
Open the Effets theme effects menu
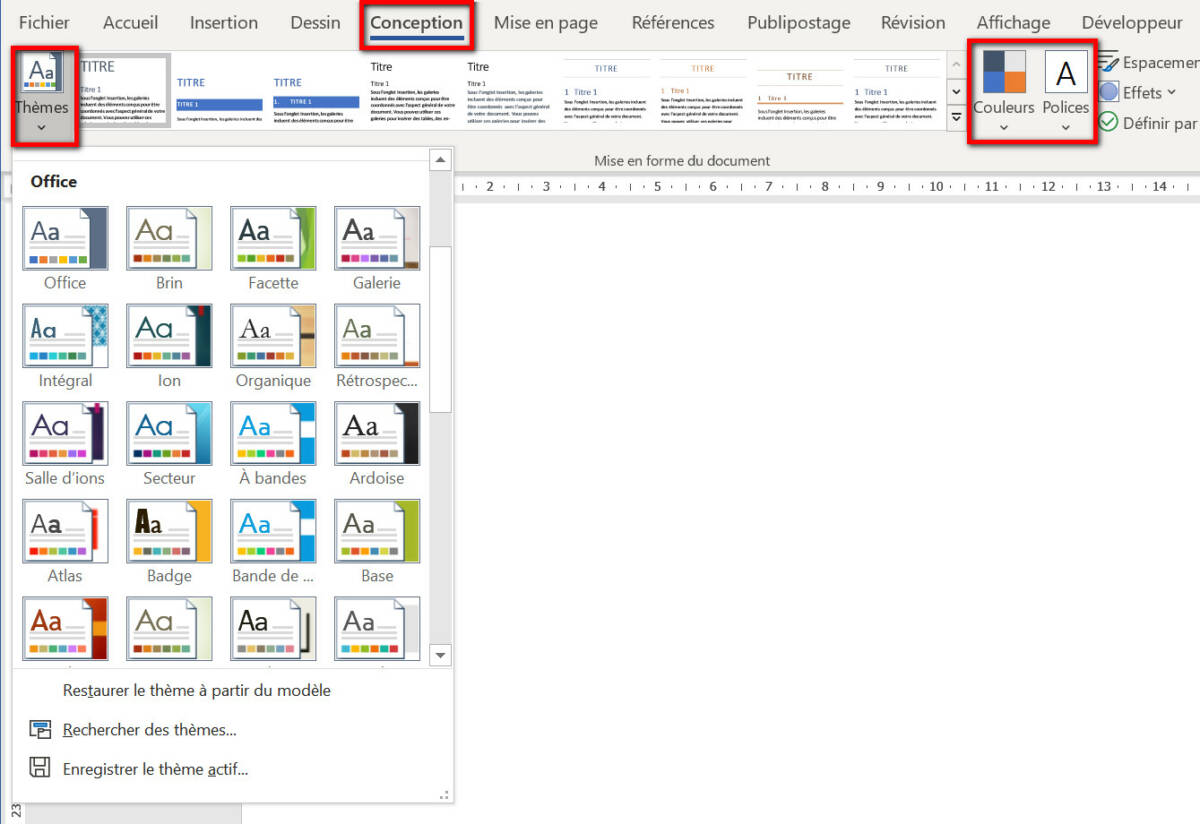tap(1140, 92)
